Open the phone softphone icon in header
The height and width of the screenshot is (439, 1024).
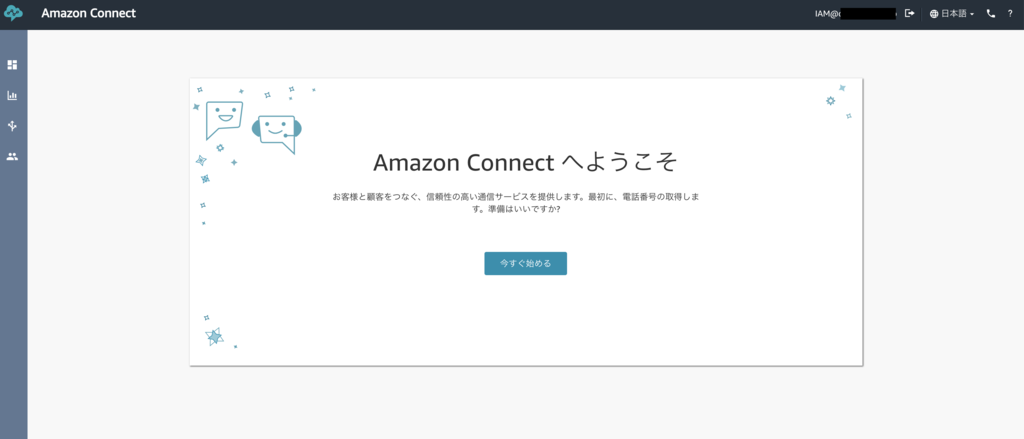coord(991,13)
